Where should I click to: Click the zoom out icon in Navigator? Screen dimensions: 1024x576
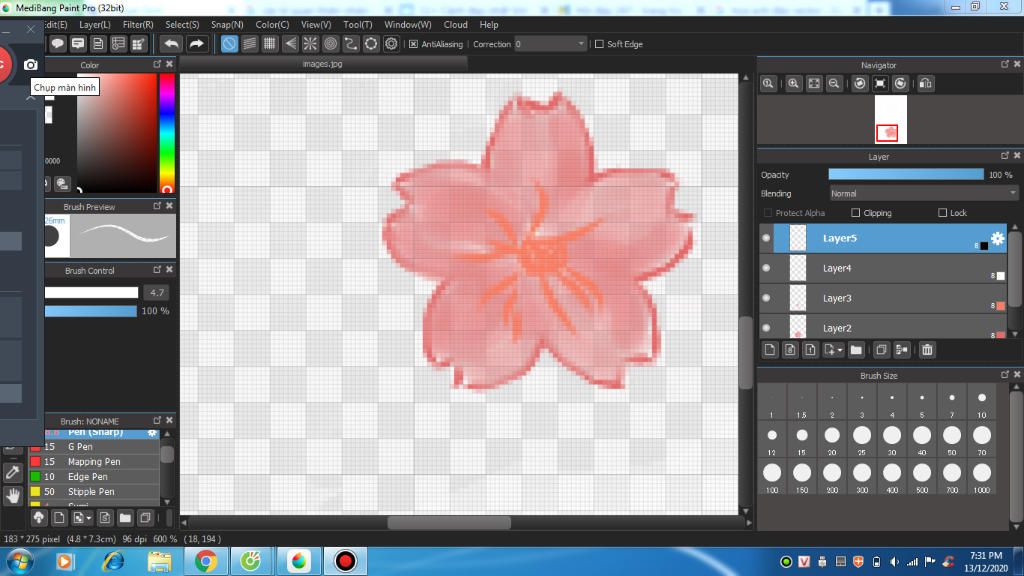pos(834,84)
